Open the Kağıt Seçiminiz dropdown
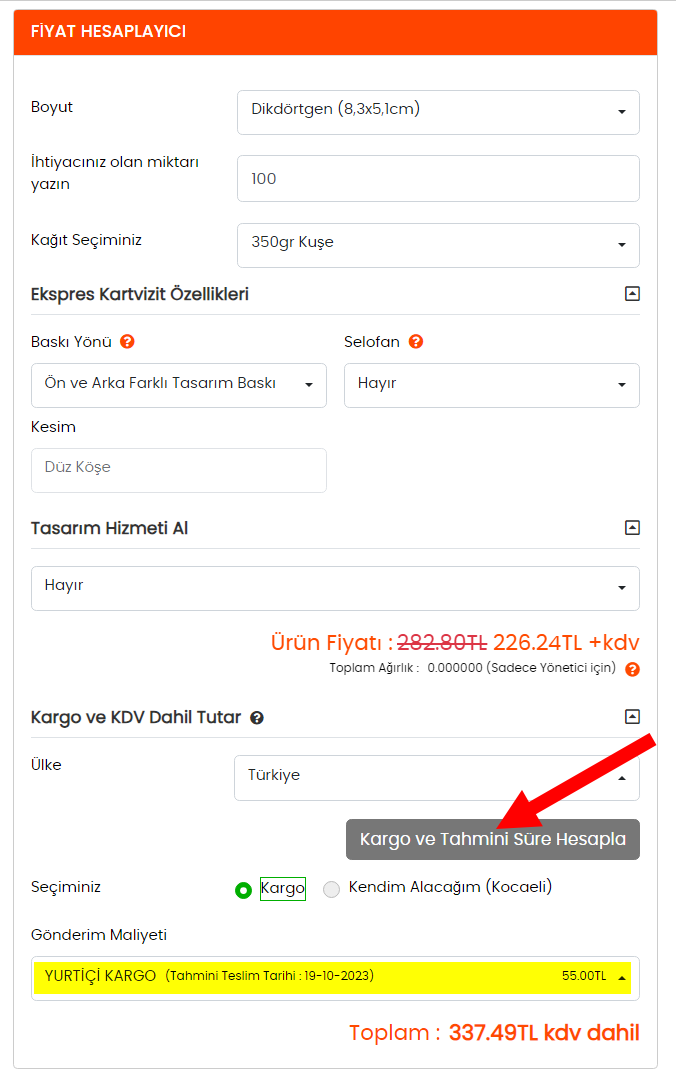 [x=438, y=244]
